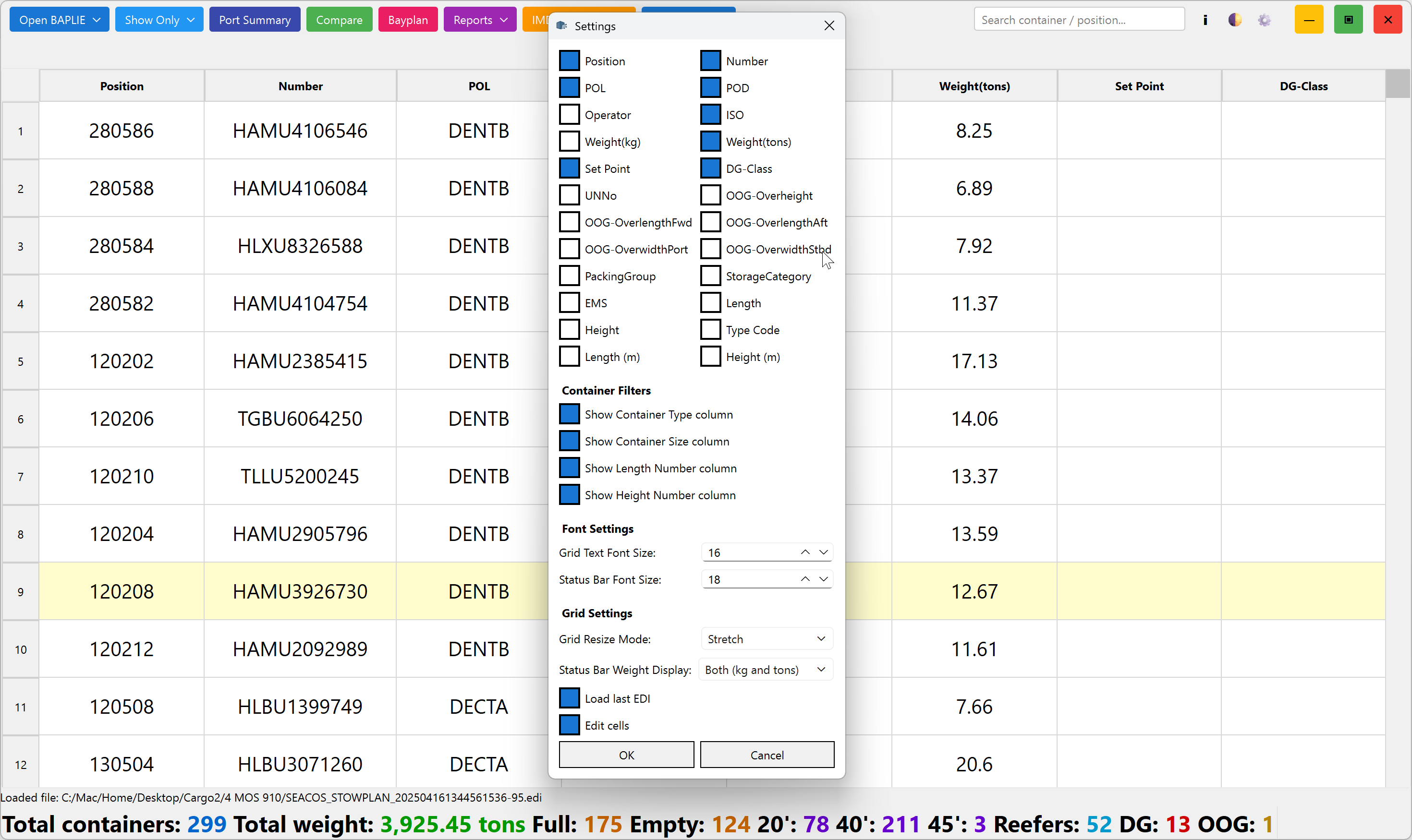1412x840 pixels.
Task: Toggle Show Container Type column checkbox
Action: [x=569, y=414]
